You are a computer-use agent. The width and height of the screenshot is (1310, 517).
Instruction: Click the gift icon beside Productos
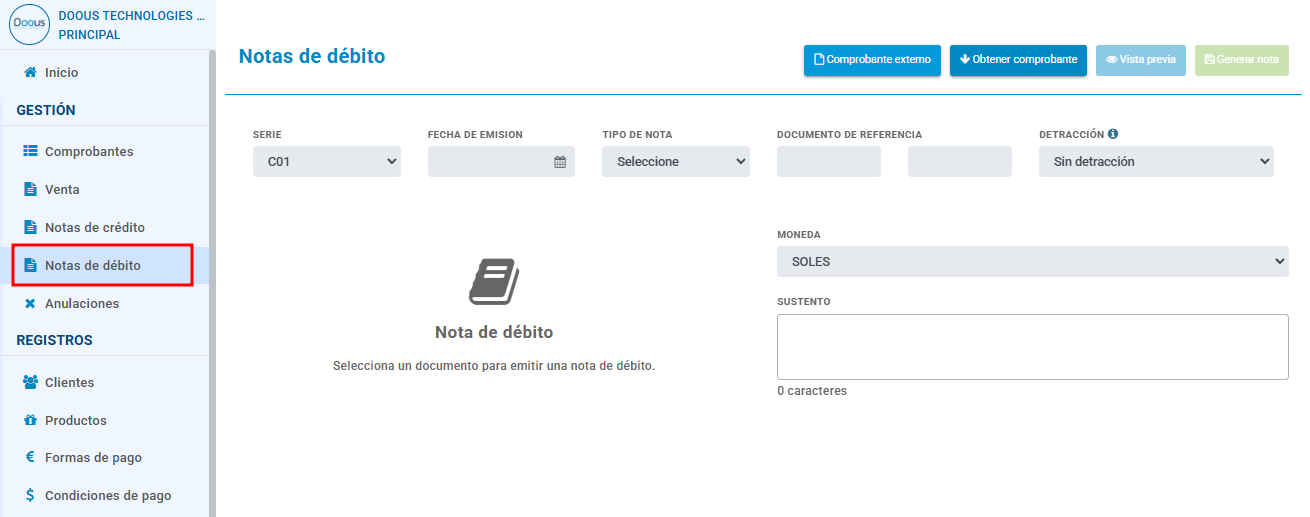[x=30, y=420]
